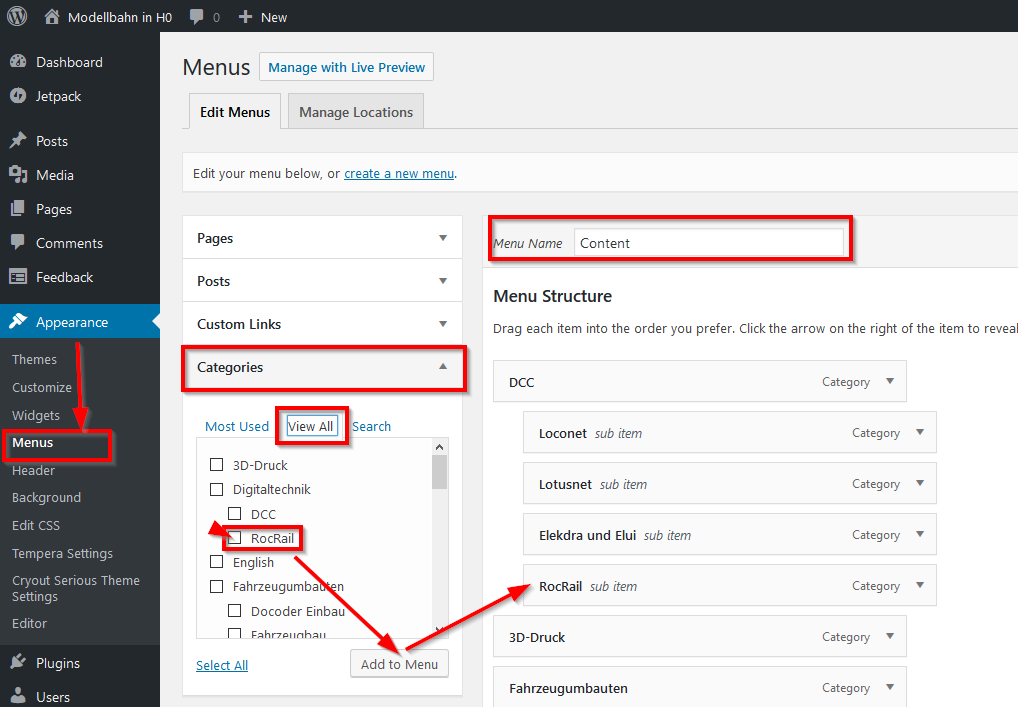Click the categories list scrollbar thumb
The image size is (1018, 707).
coord(440,472)
